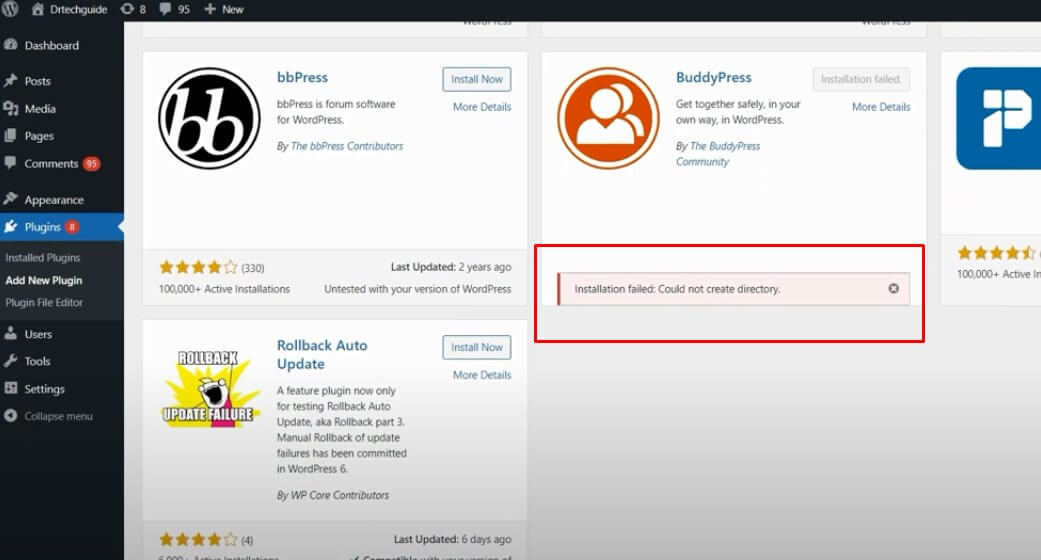The height and width of the screenshot is (560, 1041).
Task: Click the Settings sliders icon
Action: [11, 388]
